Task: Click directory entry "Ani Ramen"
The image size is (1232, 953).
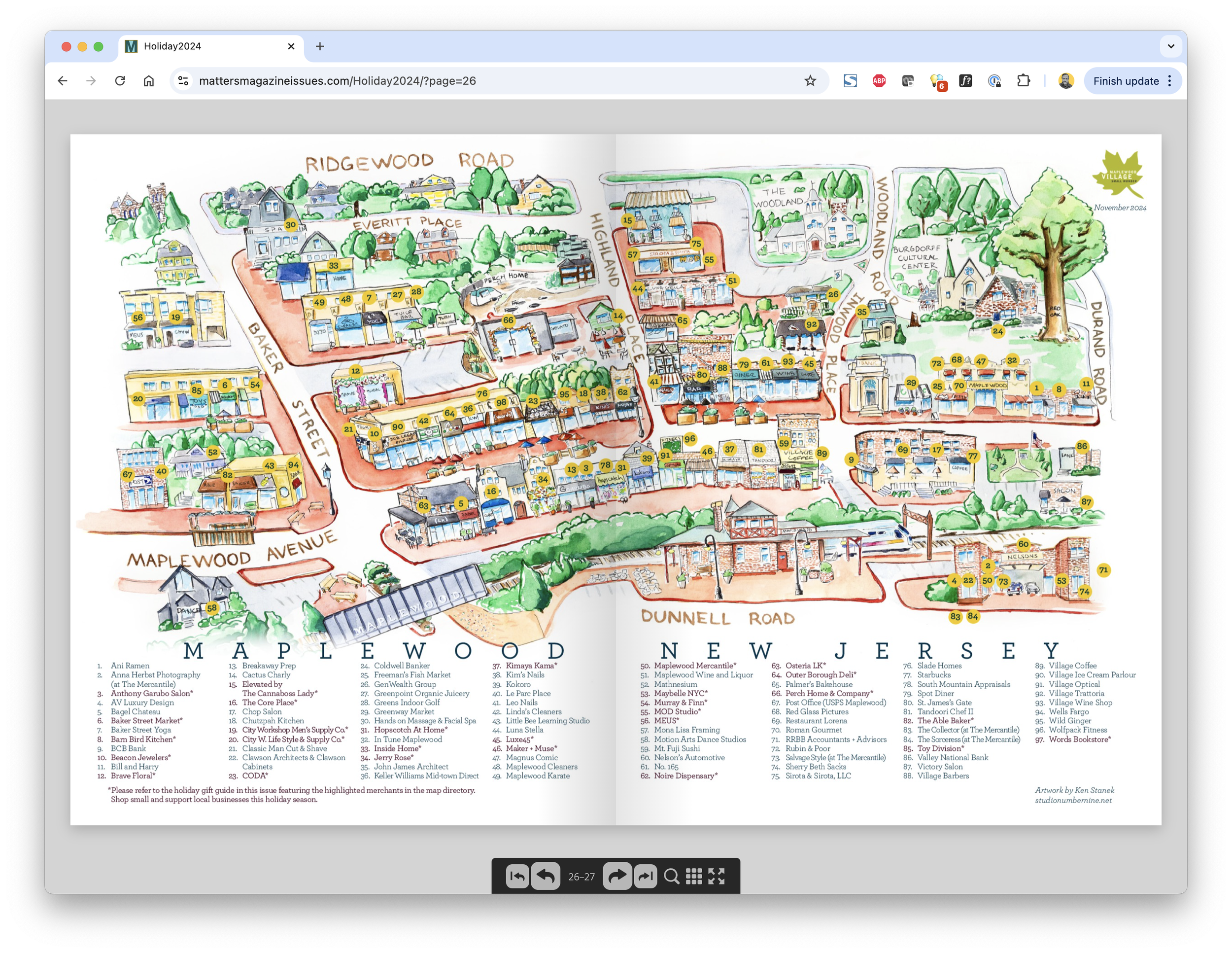Action: point(130,666)
